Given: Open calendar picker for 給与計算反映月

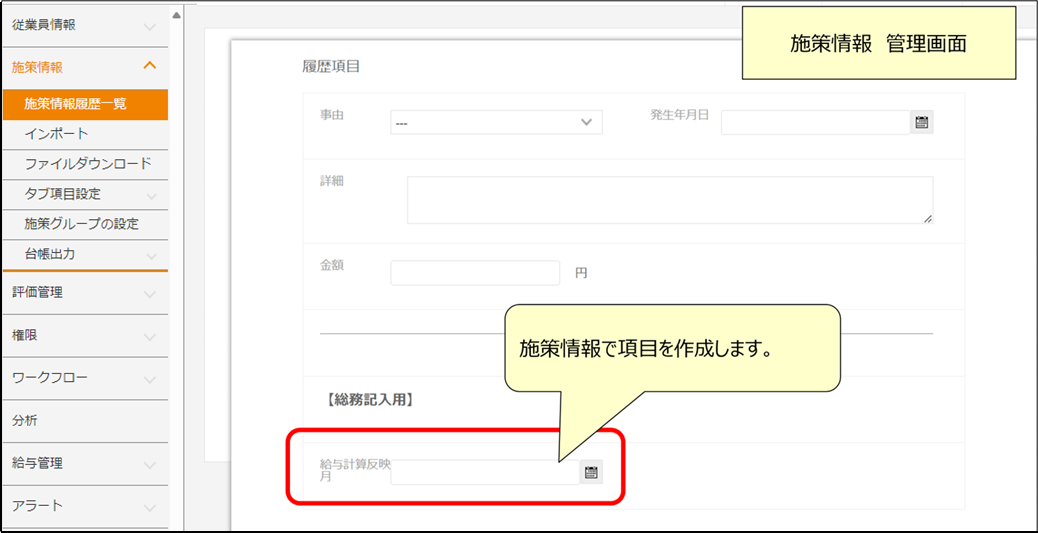Looking at the screenshot, I should coord(592,472).
